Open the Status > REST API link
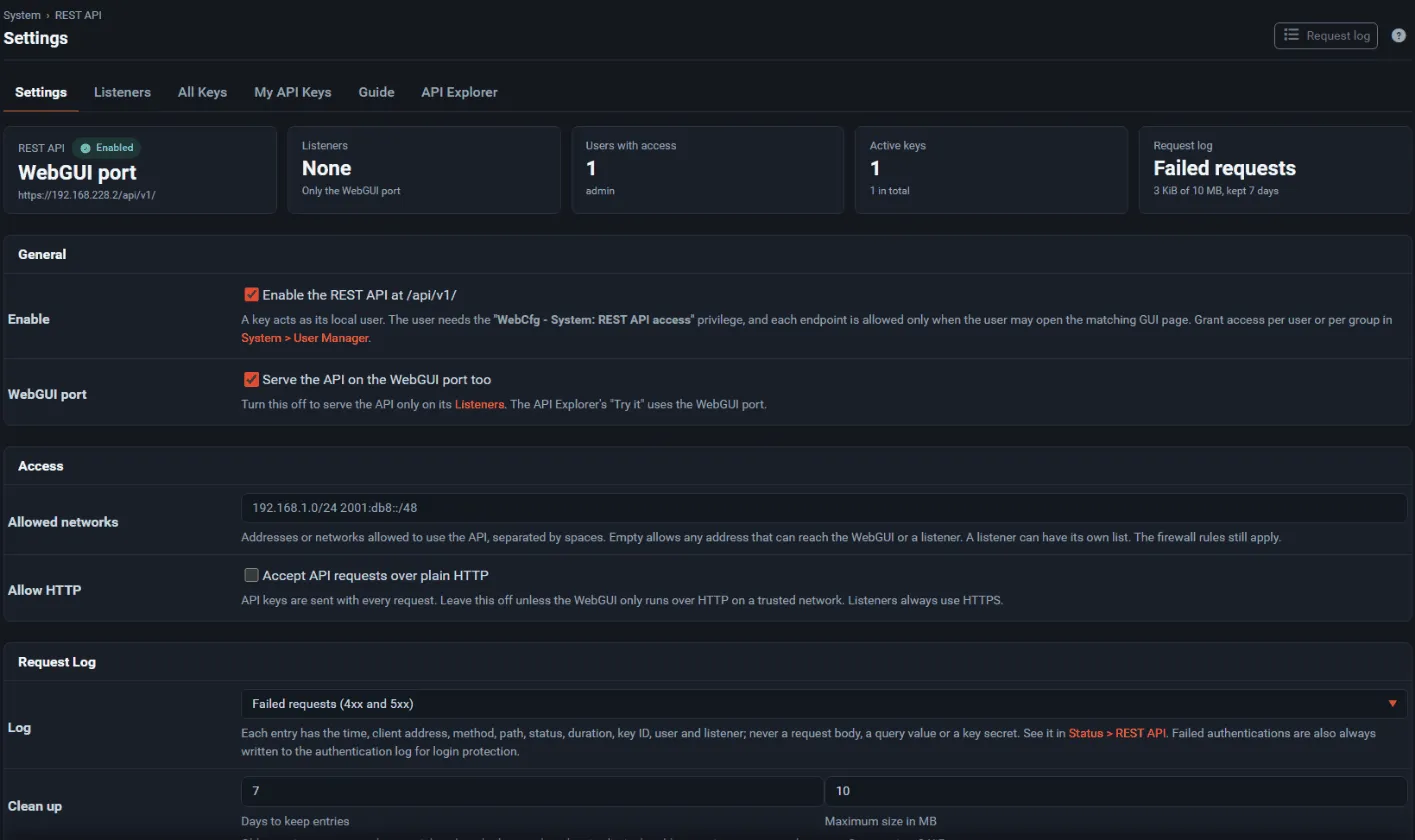 1117,733
